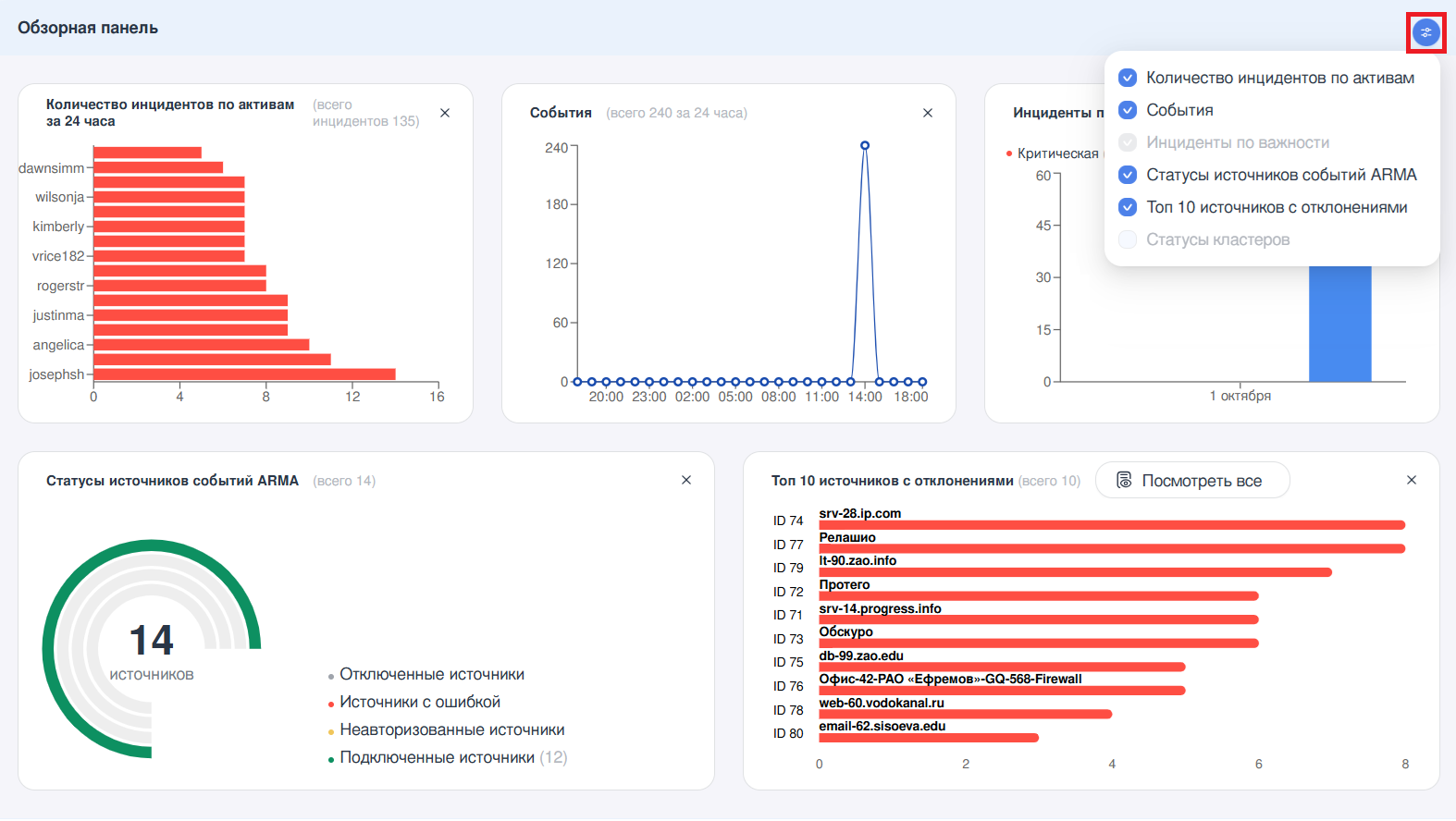
Task: Enable the Статусы кластеров checkbox
Action: 1128,239
